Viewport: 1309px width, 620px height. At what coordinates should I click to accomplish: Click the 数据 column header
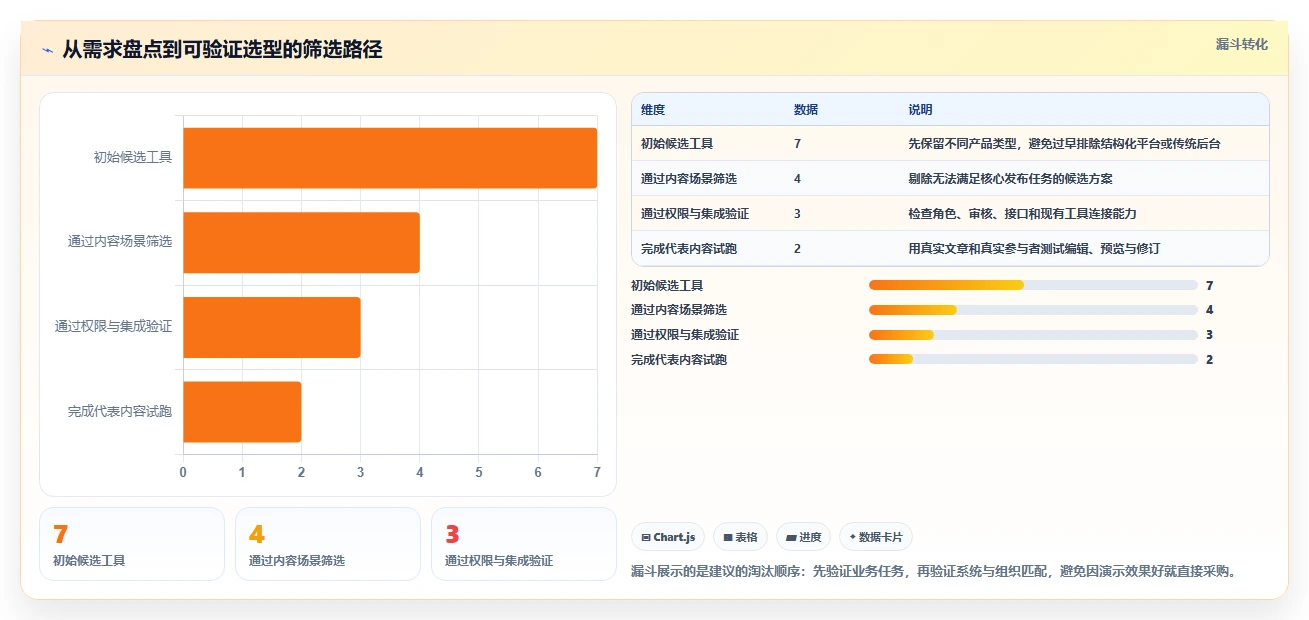(x=806, y=110)
